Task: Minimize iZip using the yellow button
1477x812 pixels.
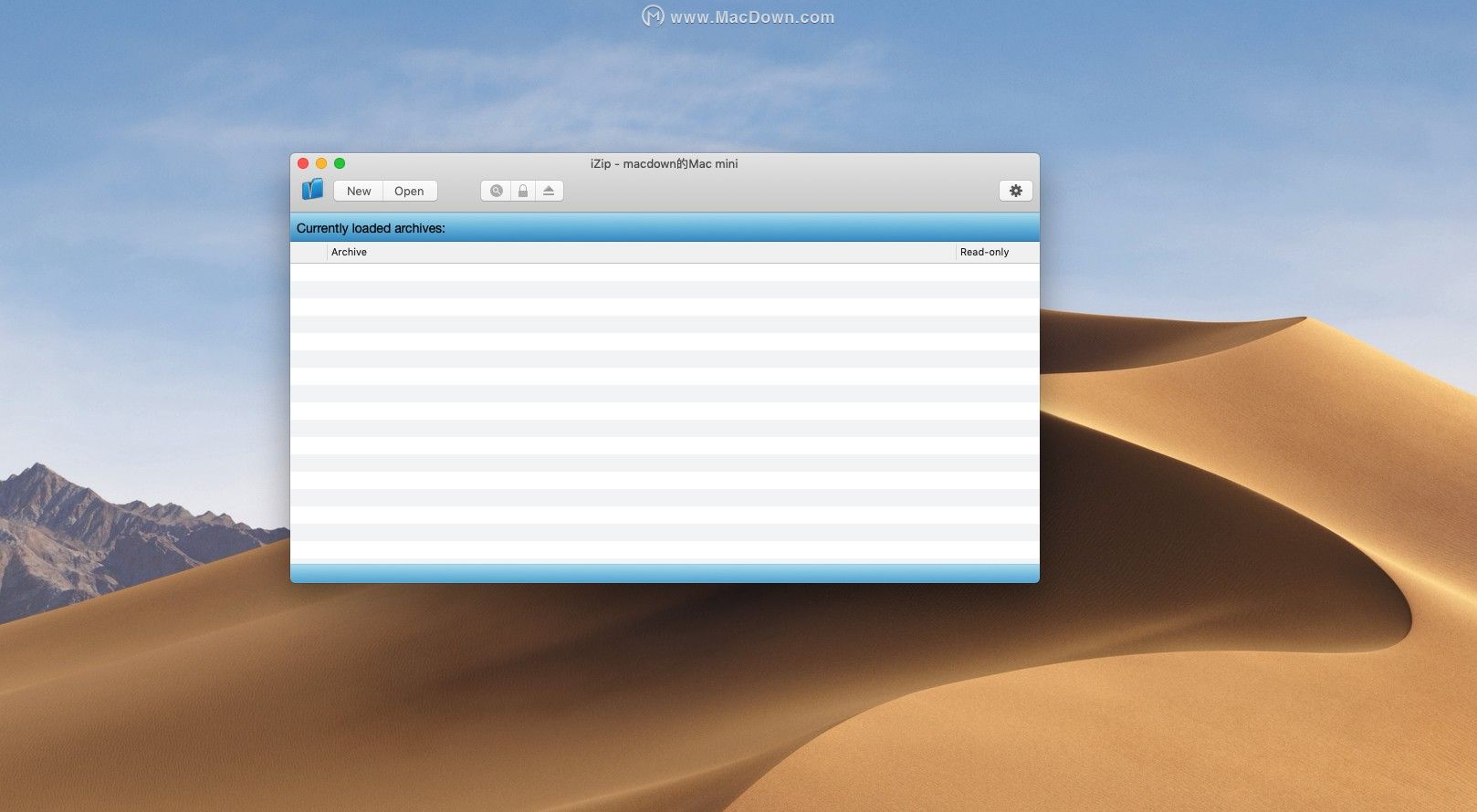Action: pos(321,163)
